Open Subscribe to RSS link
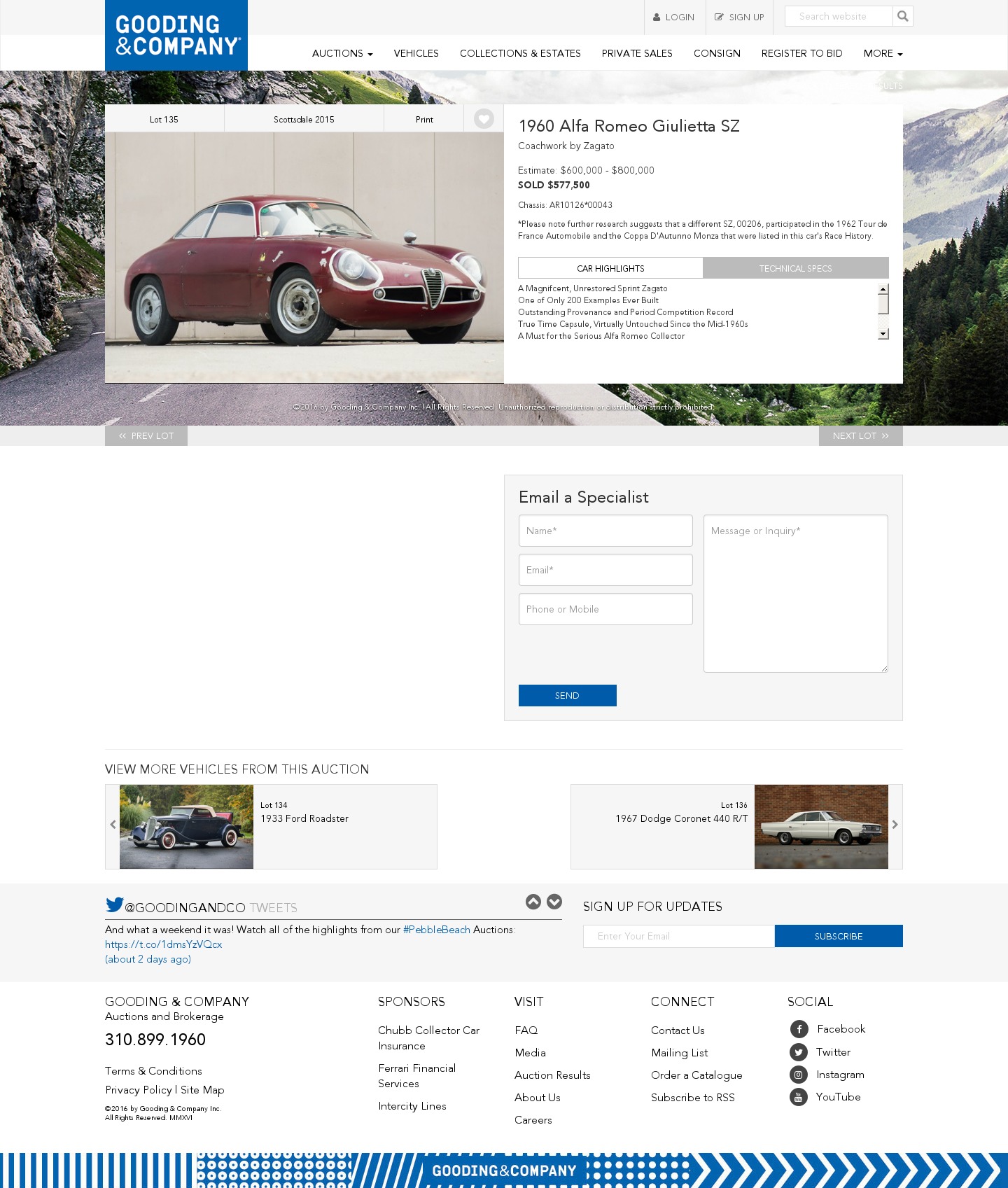This screenshot has height=1188, width=1008. 693,1098
